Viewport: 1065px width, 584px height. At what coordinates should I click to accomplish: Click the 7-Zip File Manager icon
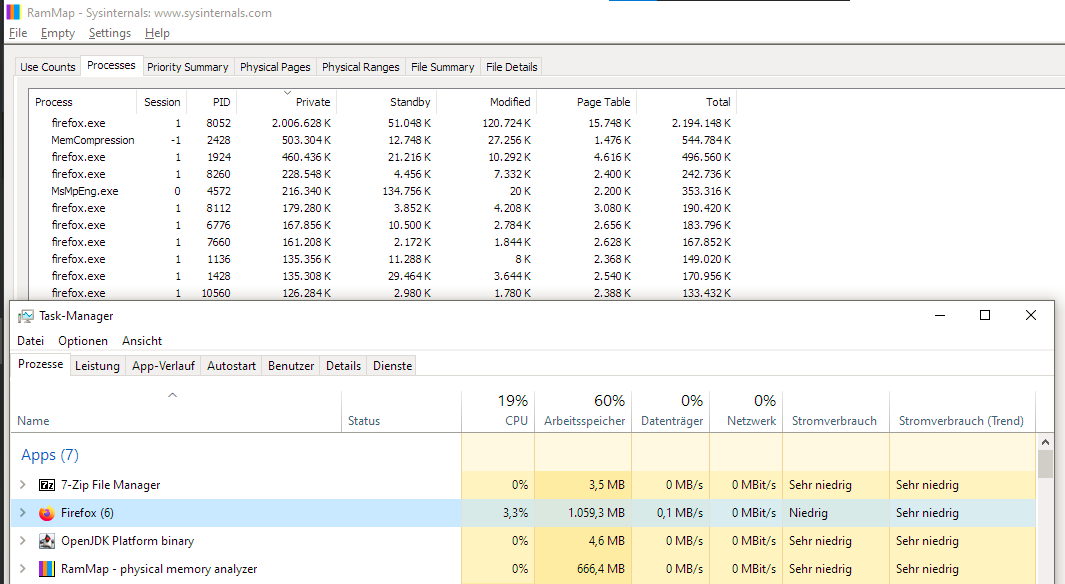[47, 485]
